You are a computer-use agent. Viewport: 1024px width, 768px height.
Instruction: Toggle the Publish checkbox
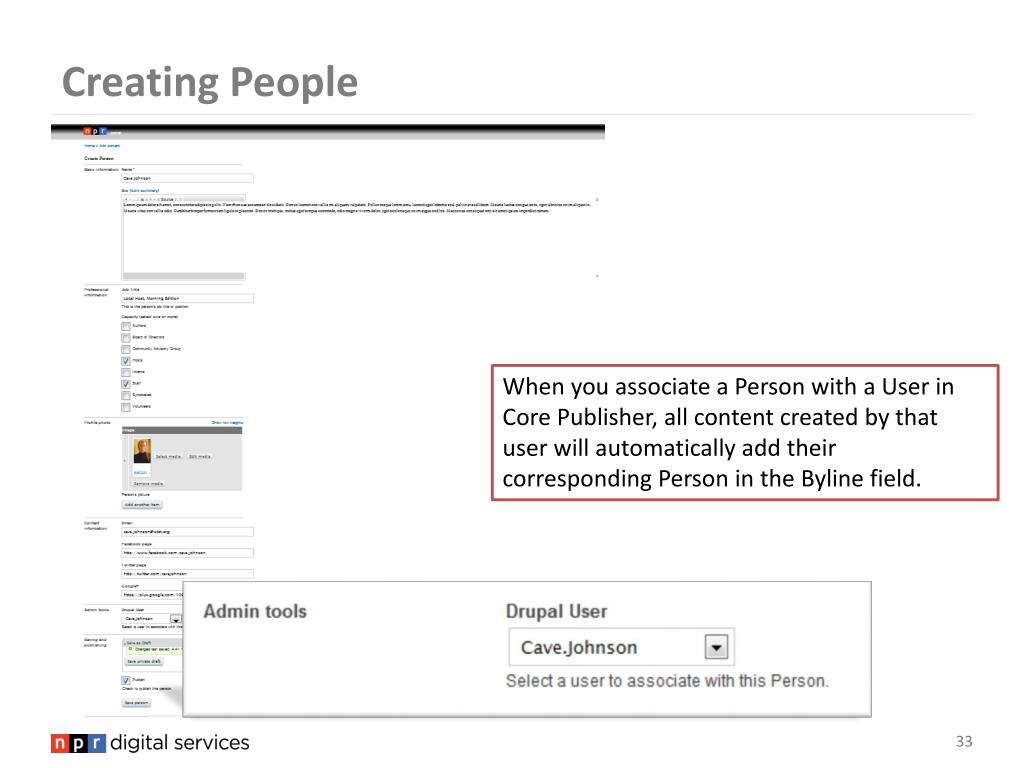[125, 680]
